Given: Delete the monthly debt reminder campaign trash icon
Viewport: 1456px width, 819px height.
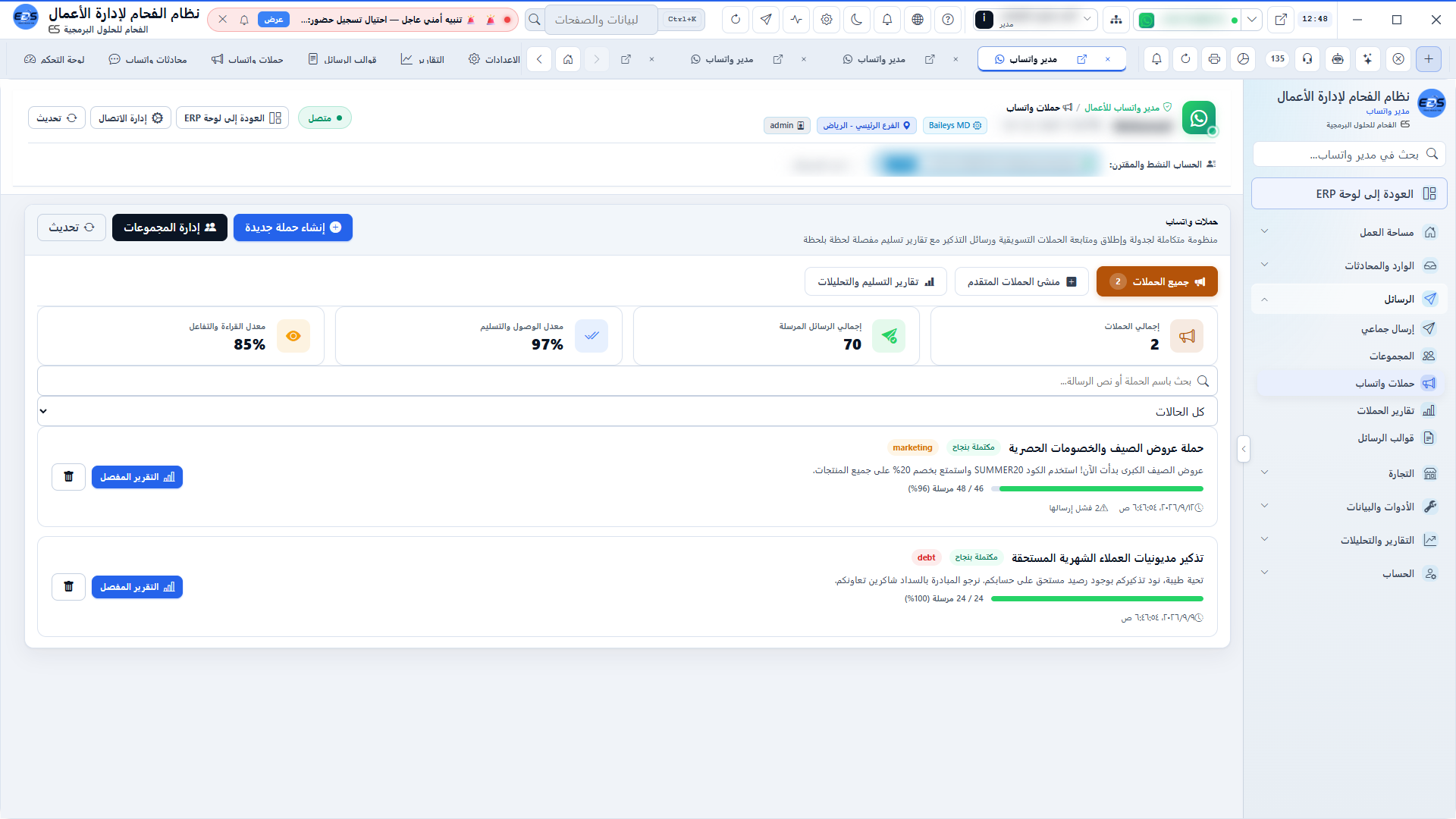Looking at the screenshot, I should point(68,587).
